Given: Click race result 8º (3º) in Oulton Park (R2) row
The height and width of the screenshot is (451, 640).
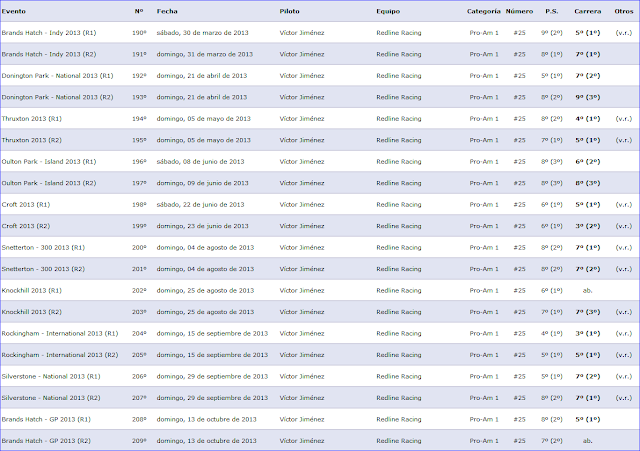Looking at the screenshot, I should tap(588, 183).
